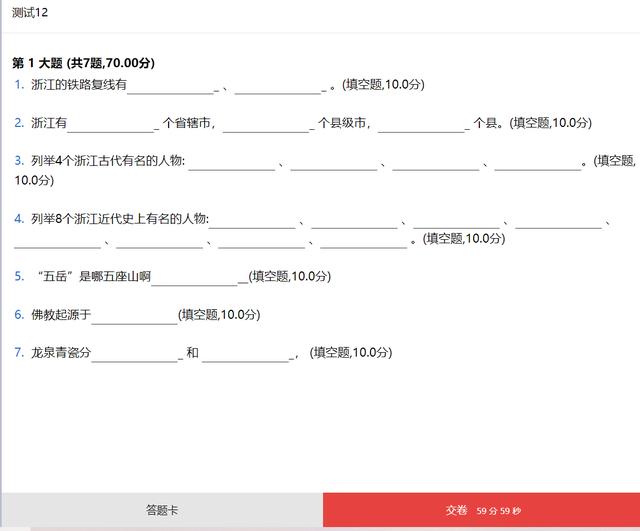The height and width of the screenshot is (531, 640).
Task: Click the 佛教起源于 answer blank
Action: tap(134, 316)
